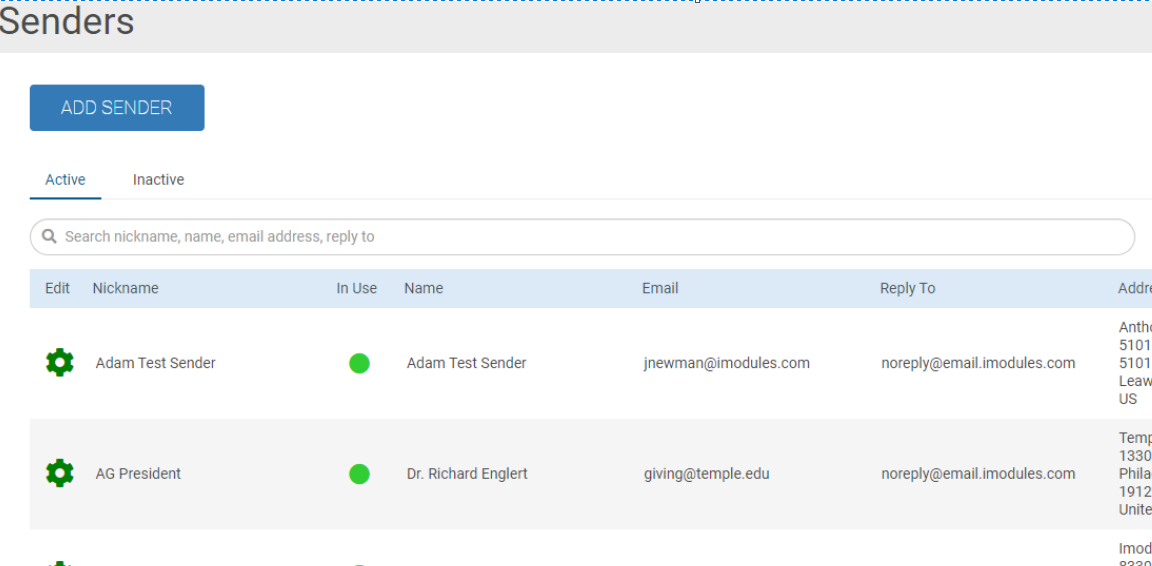Click the Edit column header
The width and height of the screenshot is (1152, 566).
(57, 288)
